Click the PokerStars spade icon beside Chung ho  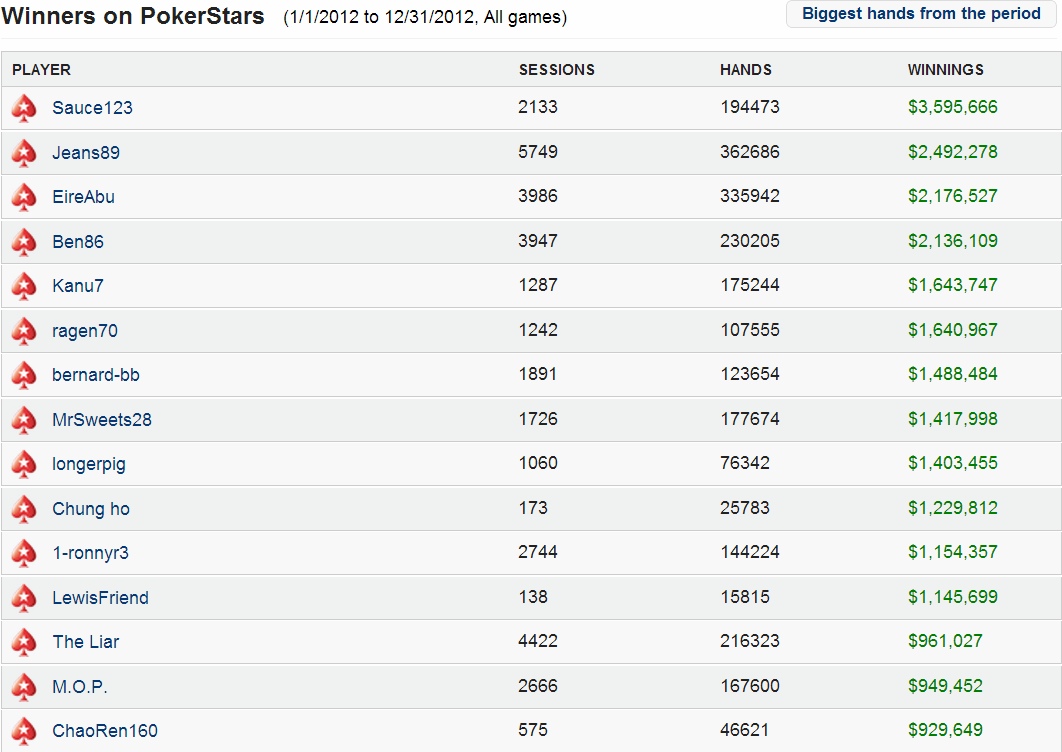pos(24,509)
